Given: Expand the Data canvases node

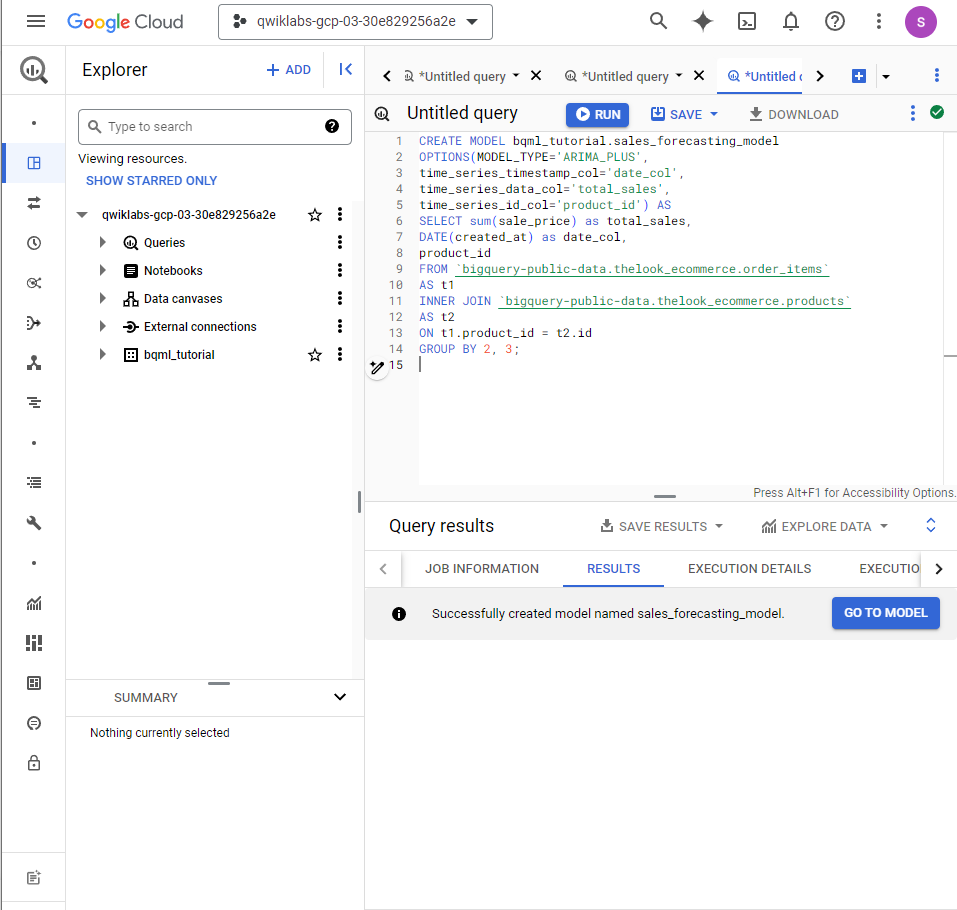Looking at the screenshot, I should coord(103,298).
